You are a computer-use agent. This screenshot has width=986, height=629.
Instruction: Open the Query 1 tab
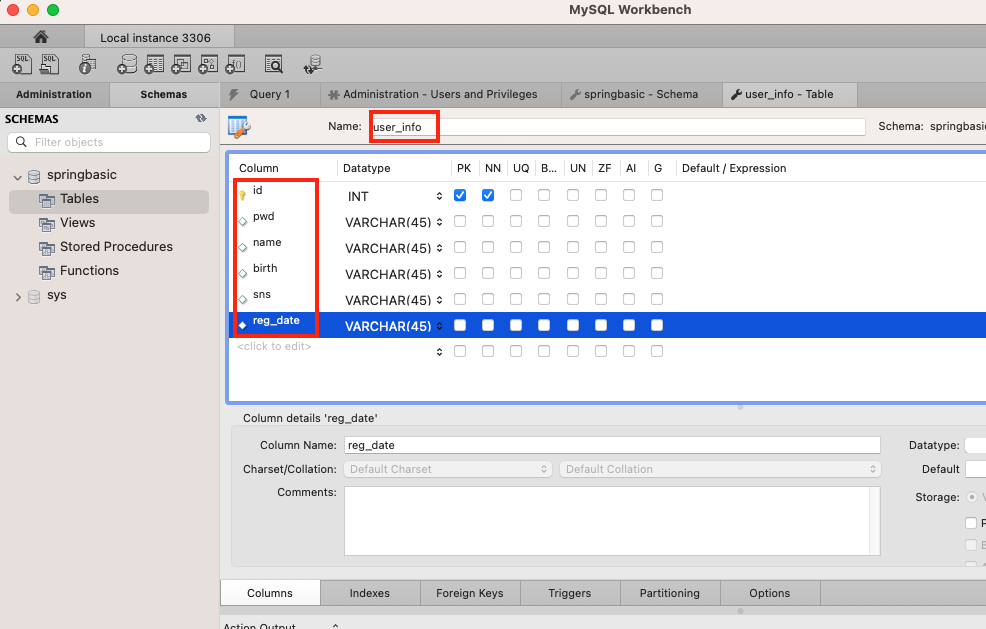pyautogui.click(x=270, y=94)
